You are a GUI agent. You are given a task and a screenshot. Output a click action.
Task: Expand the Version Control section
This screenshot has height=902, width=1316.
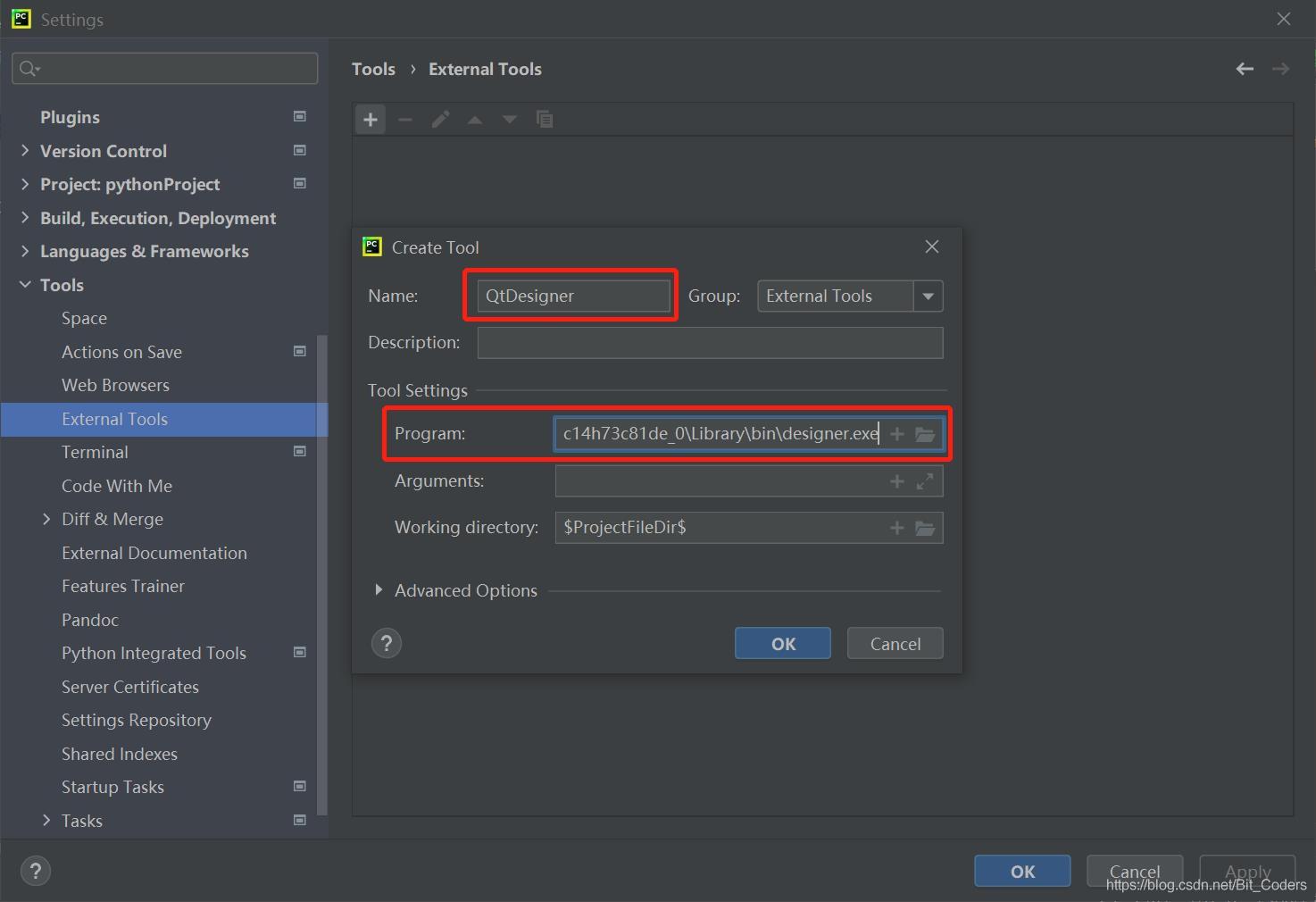25,150
